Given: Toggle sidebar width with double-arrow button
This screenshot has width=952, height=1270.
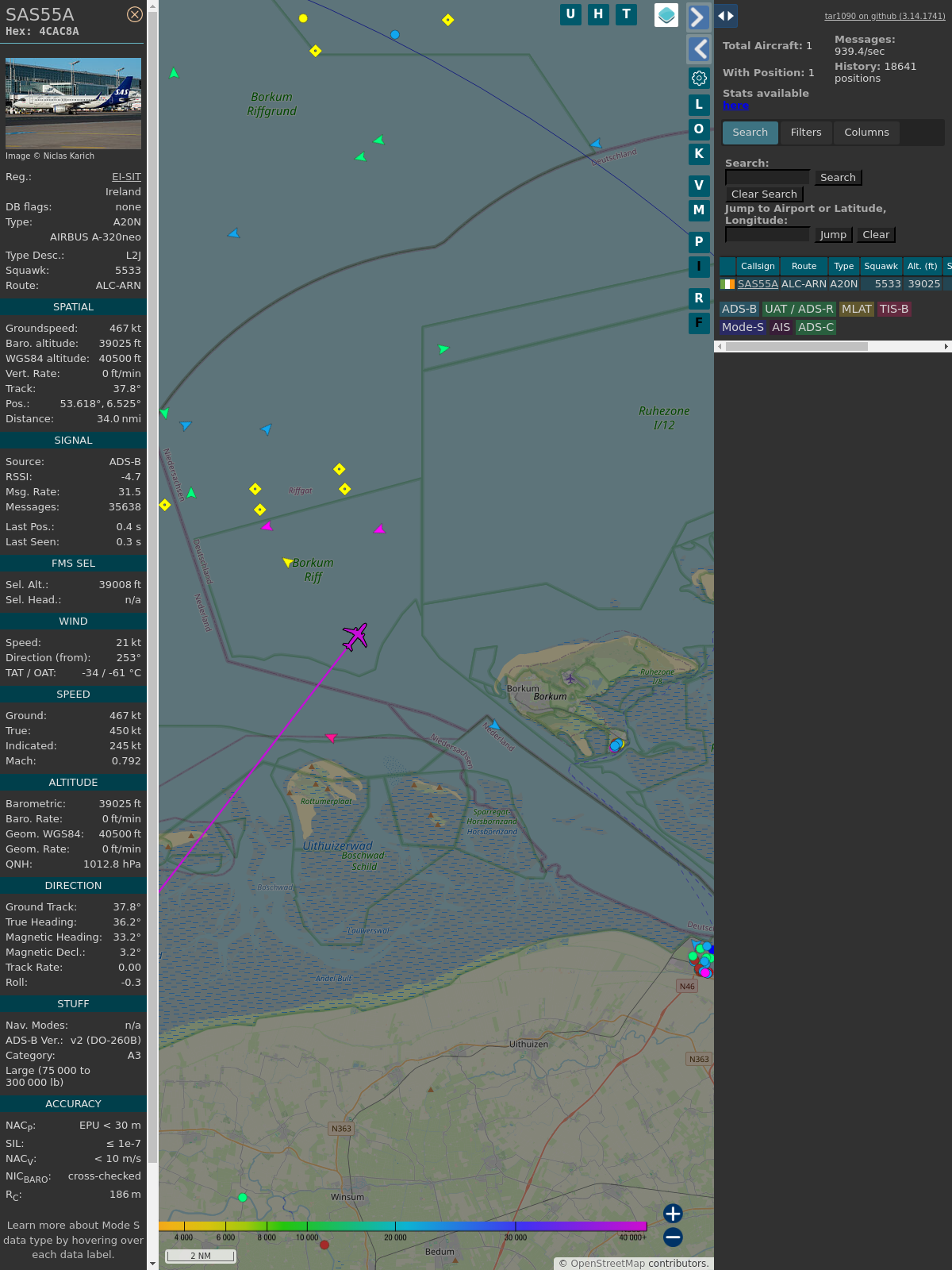Looking at the screenshot, I should [726, 16].
